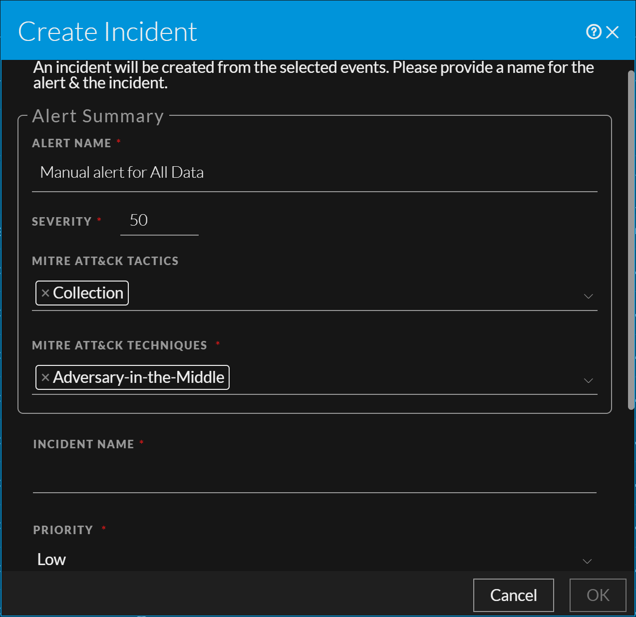Select the Adversary-in-the-Middle tag chip

[x=138, y=378]
